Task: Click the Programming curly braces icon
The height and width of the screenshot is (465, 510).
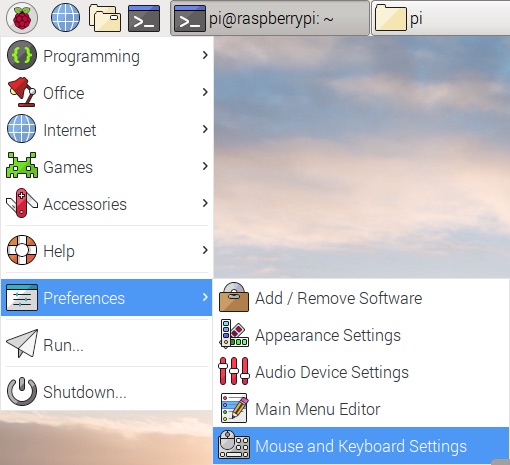Action: [x=22, y=55]
